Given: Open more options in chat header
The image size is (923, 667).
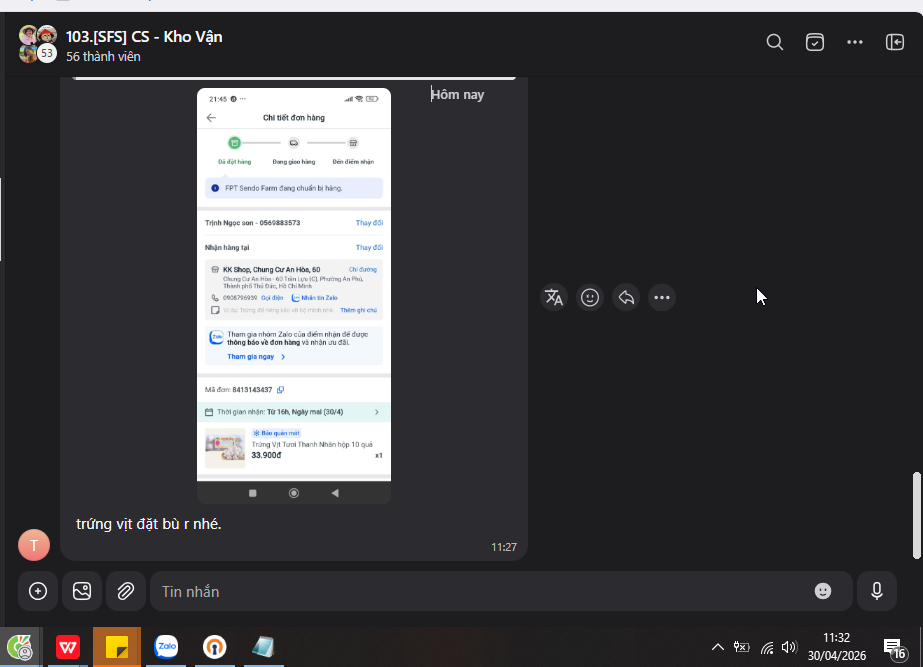Looking at the screenshot, I should pos(855,42).
